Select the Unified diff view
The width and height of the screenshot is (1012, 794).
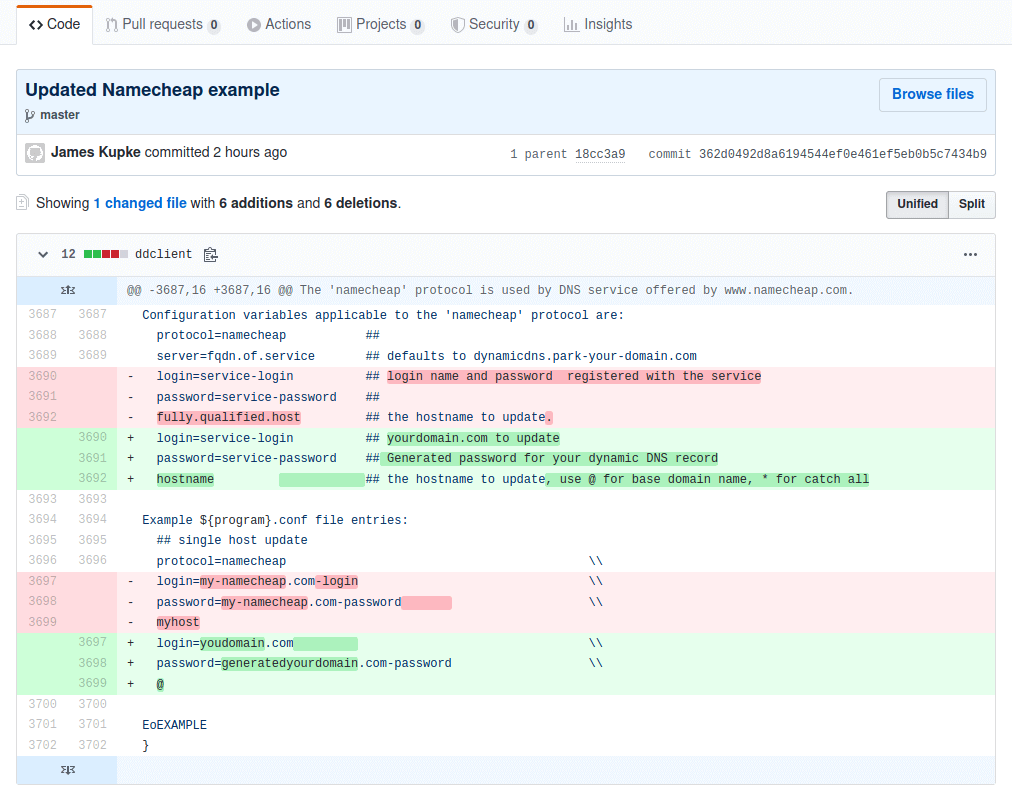point(917,204)
